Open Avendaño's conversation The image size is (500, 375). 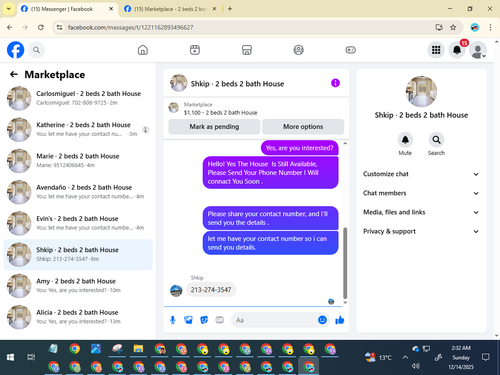(78, 192)
